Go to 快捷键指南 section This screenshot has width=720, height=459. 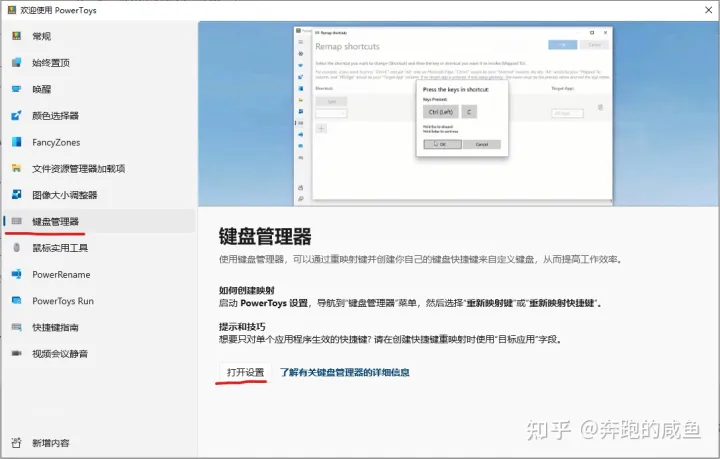(x=99, y=327)
